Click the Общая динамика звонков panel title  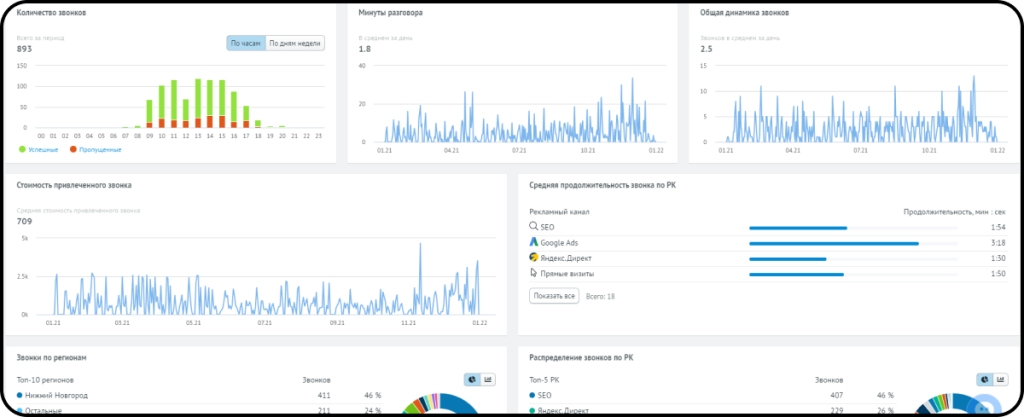pos(744,12)
